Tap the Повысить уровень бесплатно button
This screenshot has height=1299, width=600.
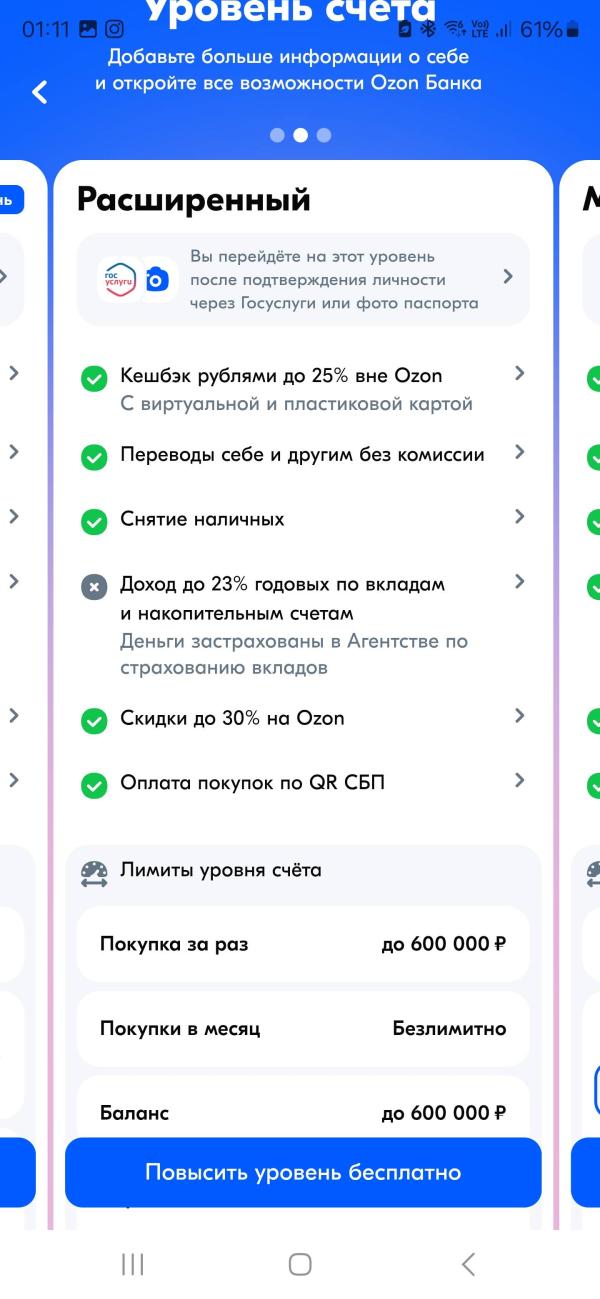click(303, 1172)
